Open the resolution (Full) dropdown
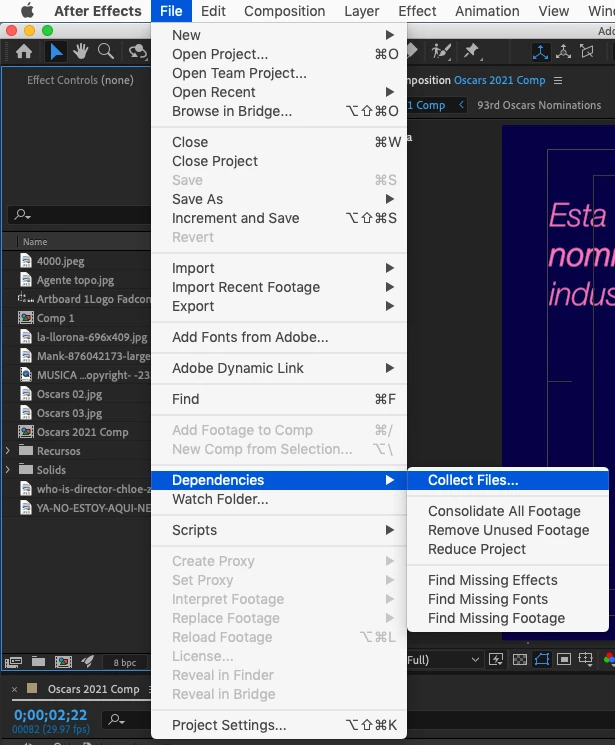The image size is (615, 745). (443, 659)
